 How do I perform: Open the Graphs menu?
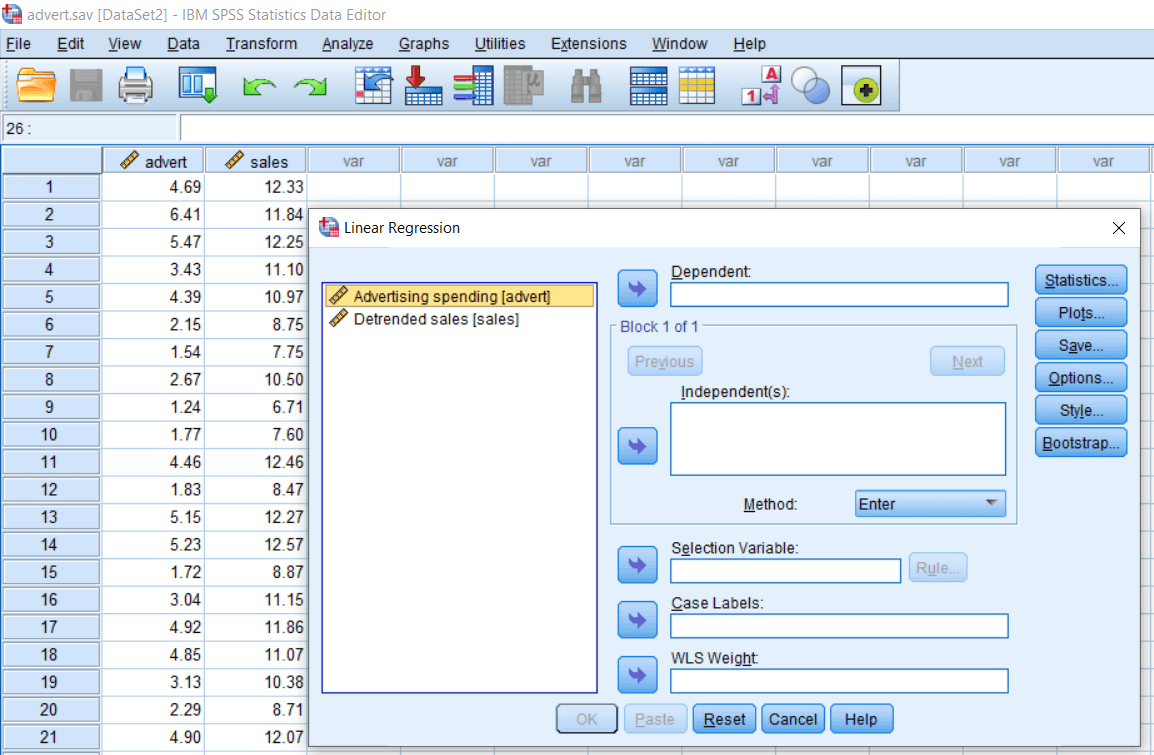tap(423, 43)
